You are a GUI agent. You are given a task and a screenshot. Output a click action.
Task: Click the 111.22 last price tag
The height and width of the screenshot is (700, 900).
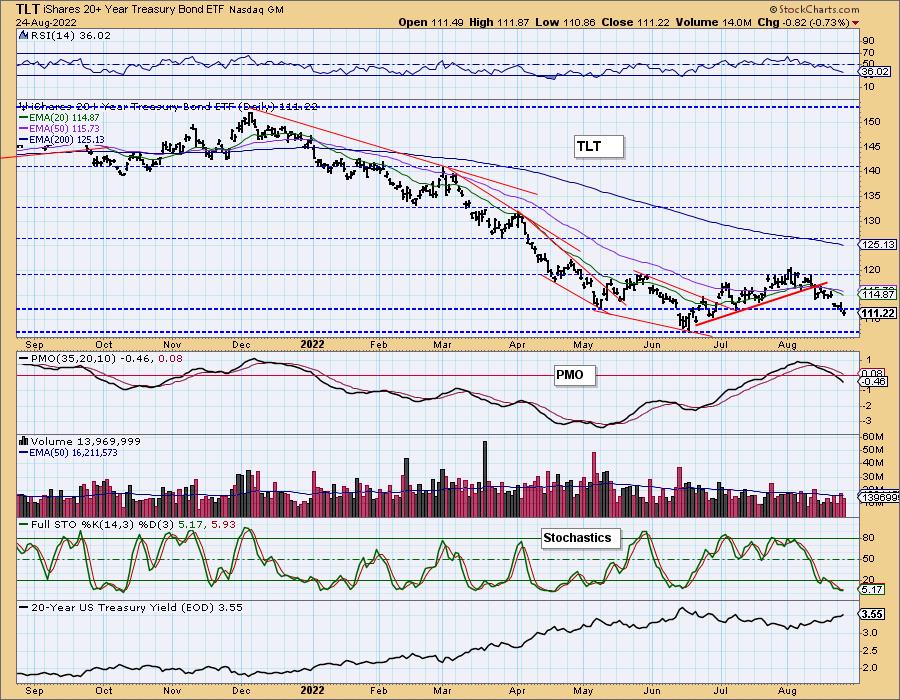point(879,313)
